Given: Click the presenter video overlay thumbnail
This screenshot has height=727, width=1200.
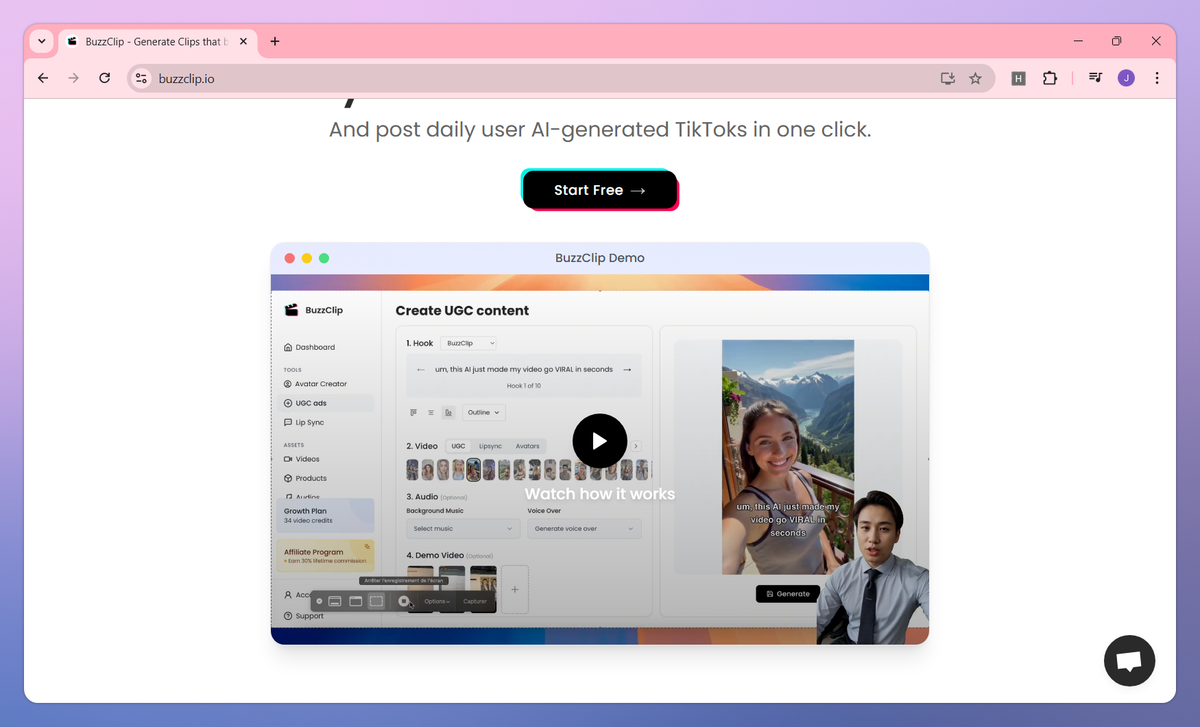Looking at the screenshot, I should [872, 566].
